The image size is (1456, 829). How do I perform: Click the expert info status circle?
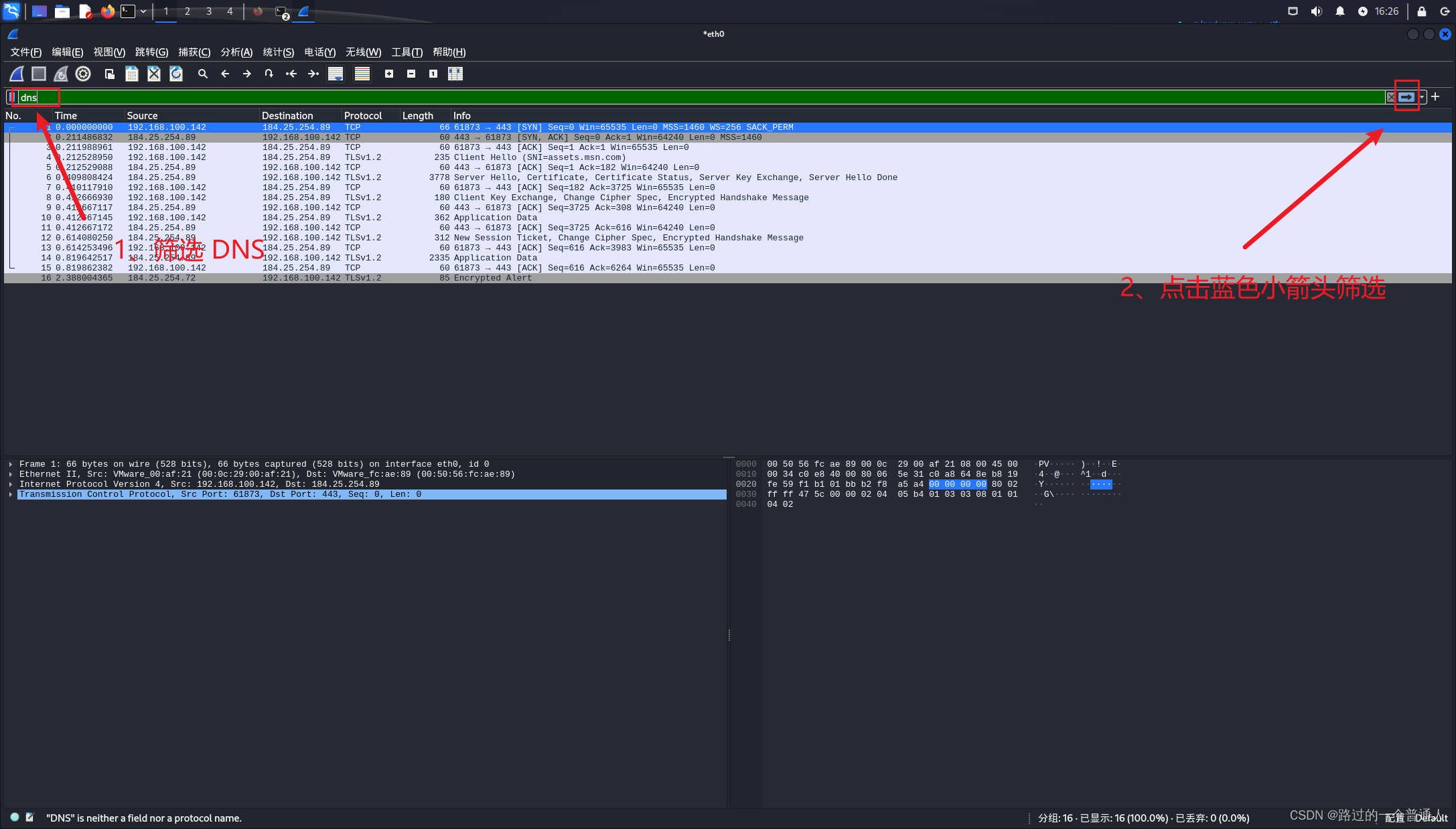point(15,817)
